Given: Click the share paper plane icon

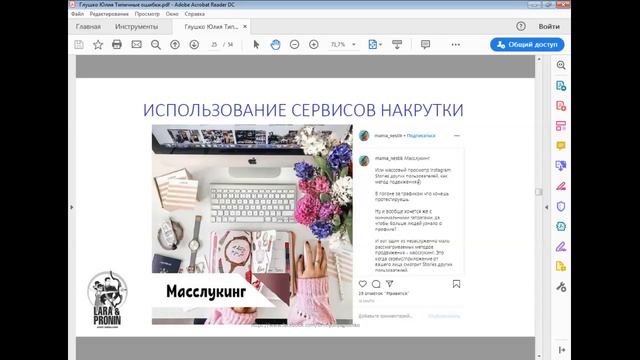Looking at the screenshot, I should pyautogui.click(x=390, y=284).
